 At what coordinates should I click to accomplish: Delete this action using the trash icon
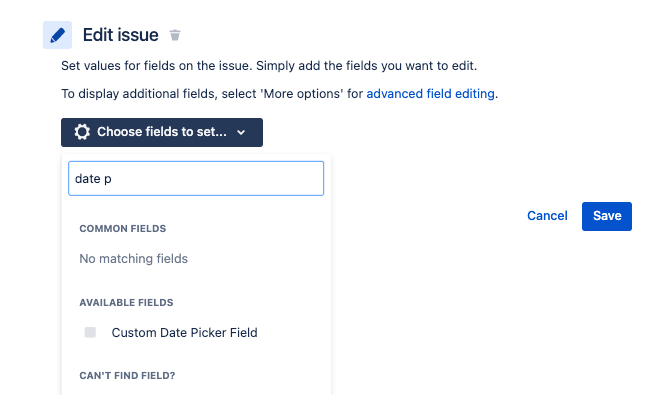[x=175, y=35]
